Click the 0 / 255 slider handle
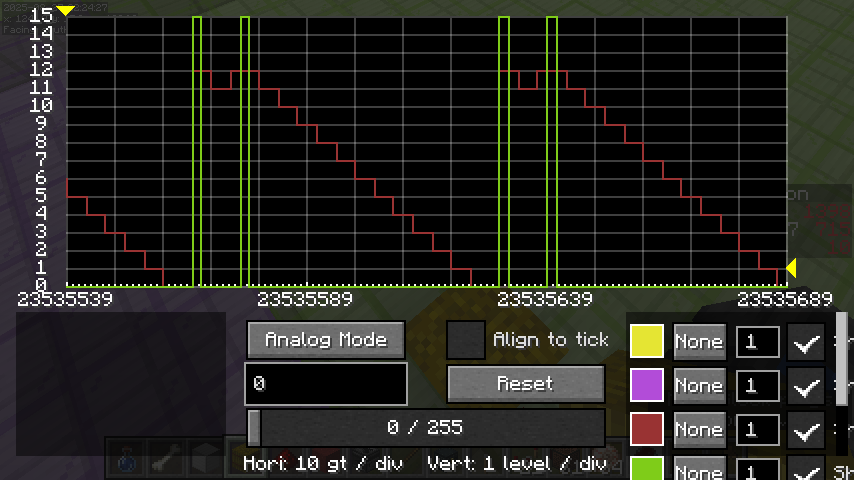 tap(254, 428)
